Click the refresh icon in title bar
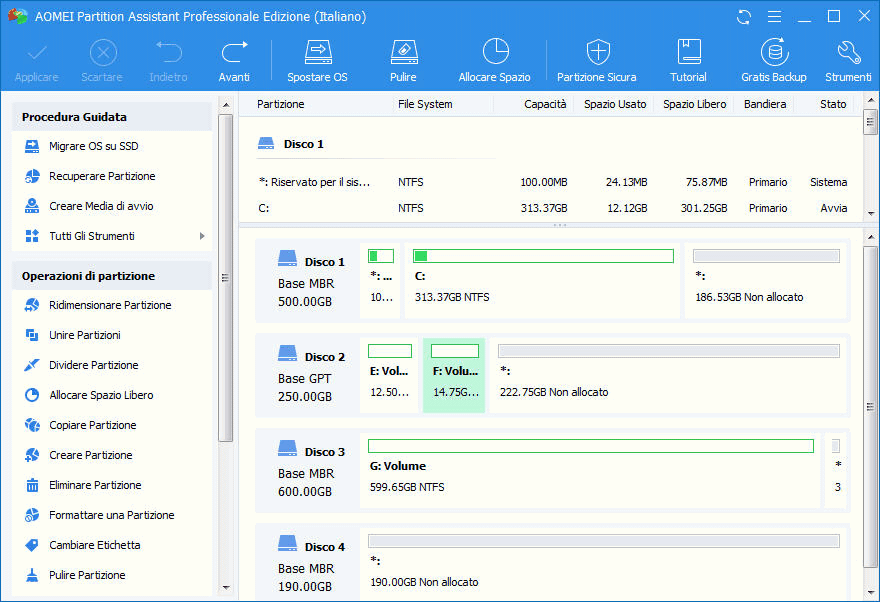Screen dimensions: 880x602 [x=744, y=17]
